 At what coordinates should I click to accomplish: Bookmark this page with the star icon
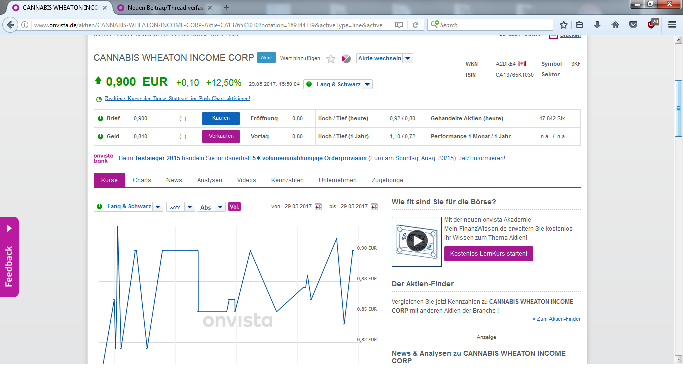tap(563, 25)
